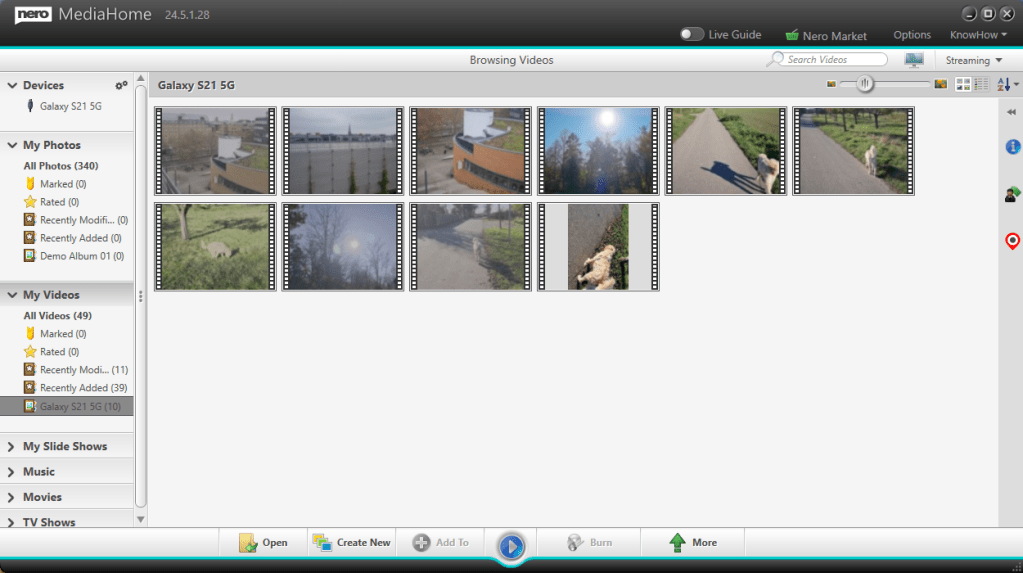Expand the KnowHow dropdown
The height and width of the screenshot is (573, 1023).
tap(978, 35)
